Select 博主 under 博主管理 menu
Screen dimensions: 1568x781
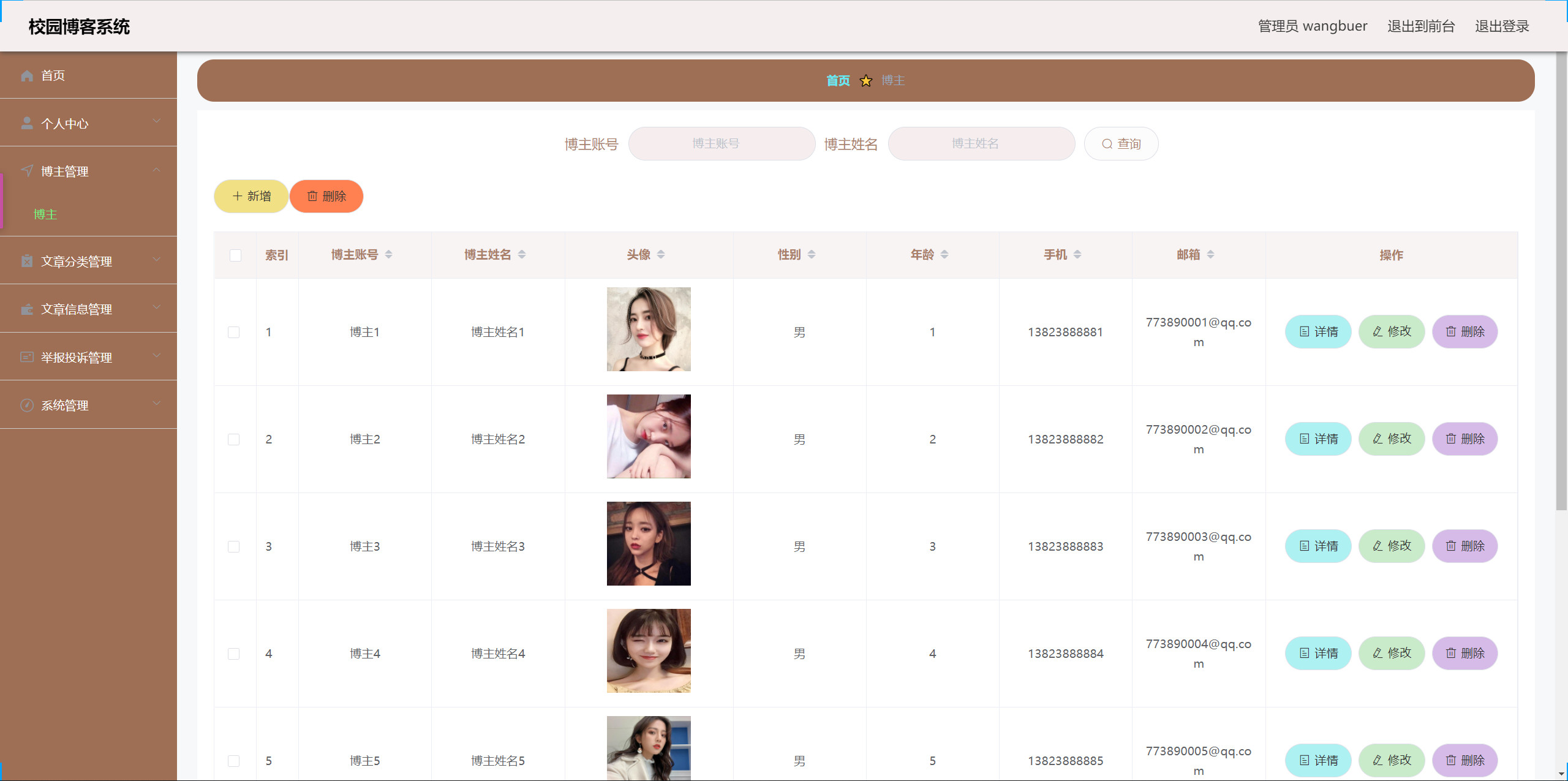click(45, 214)
